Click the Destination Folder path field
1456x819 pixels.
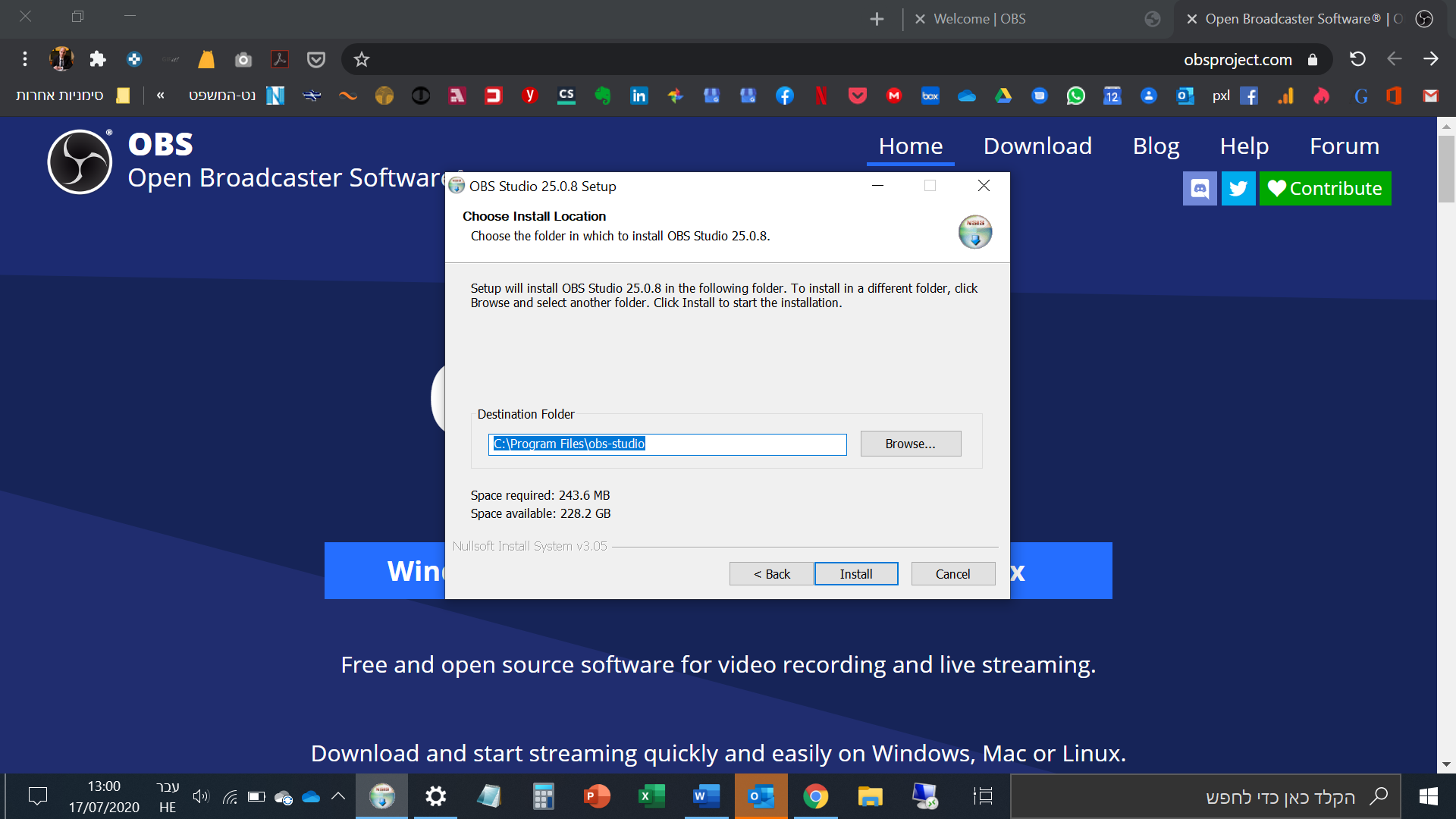tap(667, 444)
